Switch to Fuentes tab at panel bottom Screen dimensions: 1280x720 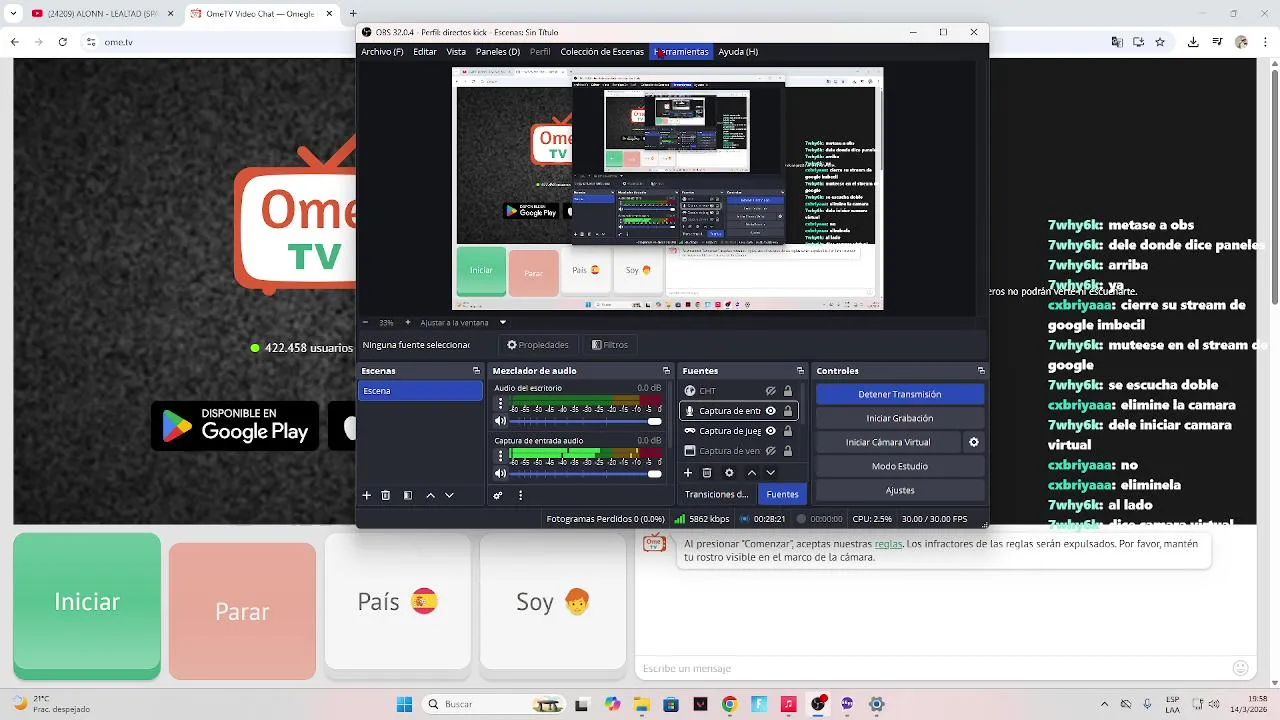[782, 494]
